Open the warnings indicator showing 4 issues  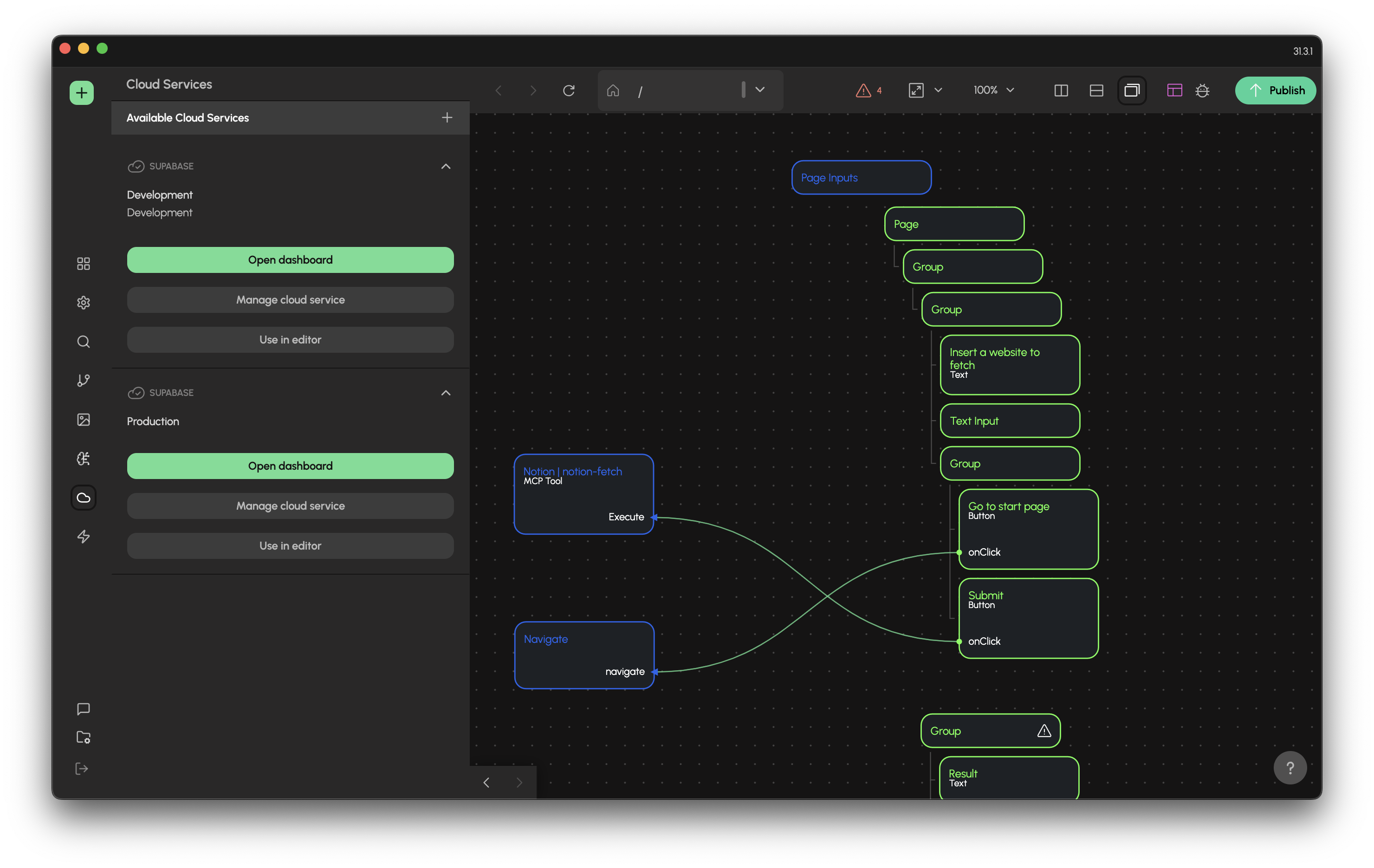(x=868, y=90)
